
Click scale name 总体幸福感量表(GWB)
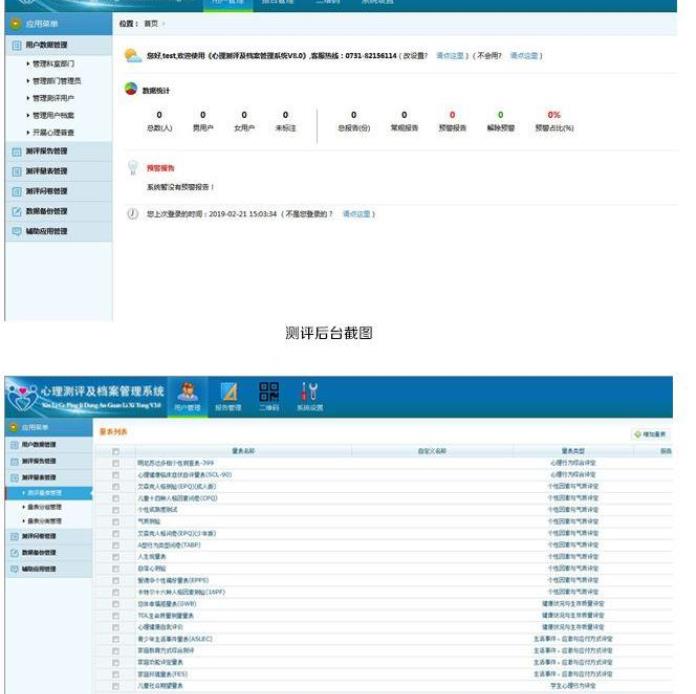(x=167, y=604)
